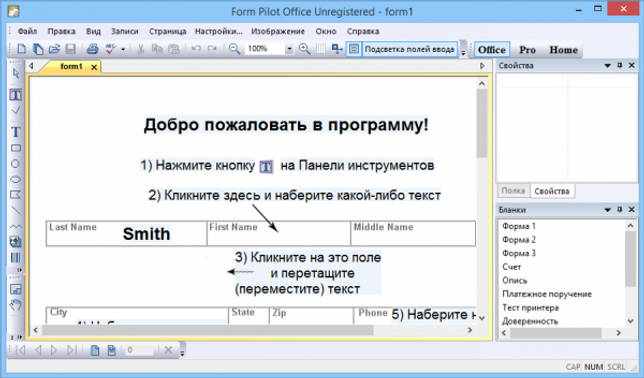The image size is (644, 378).
Task: Open the Настройки menu
Action: [x=218, y=31]
